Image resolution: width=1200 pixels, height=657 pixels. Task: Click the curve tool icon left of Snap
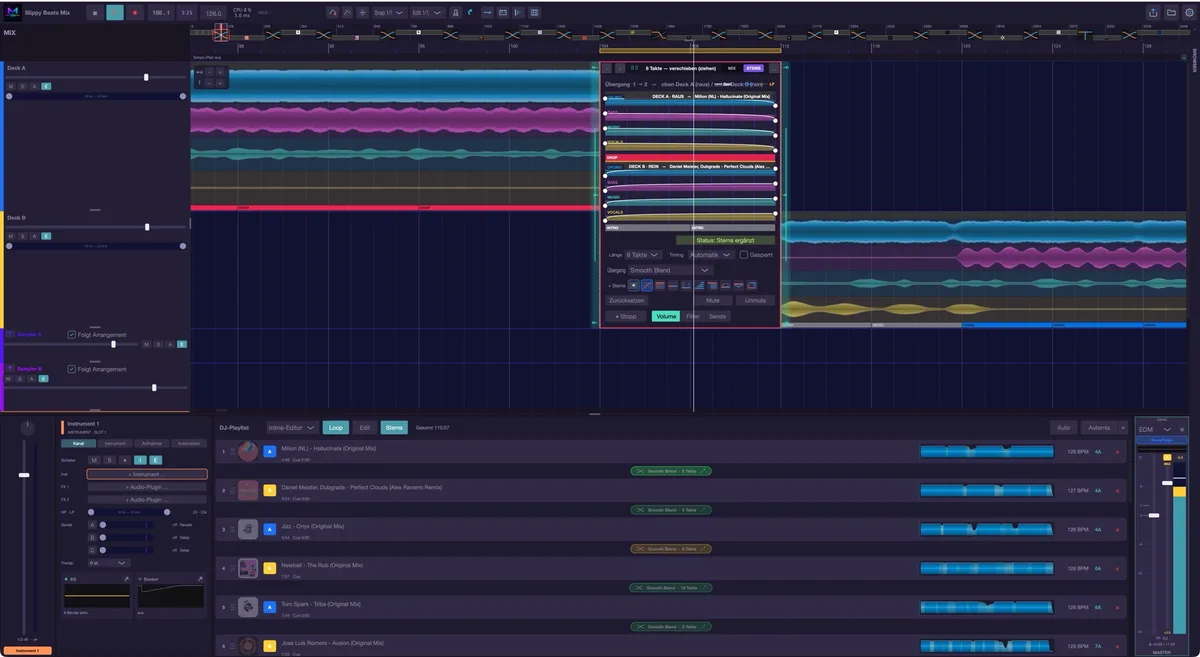333,12
